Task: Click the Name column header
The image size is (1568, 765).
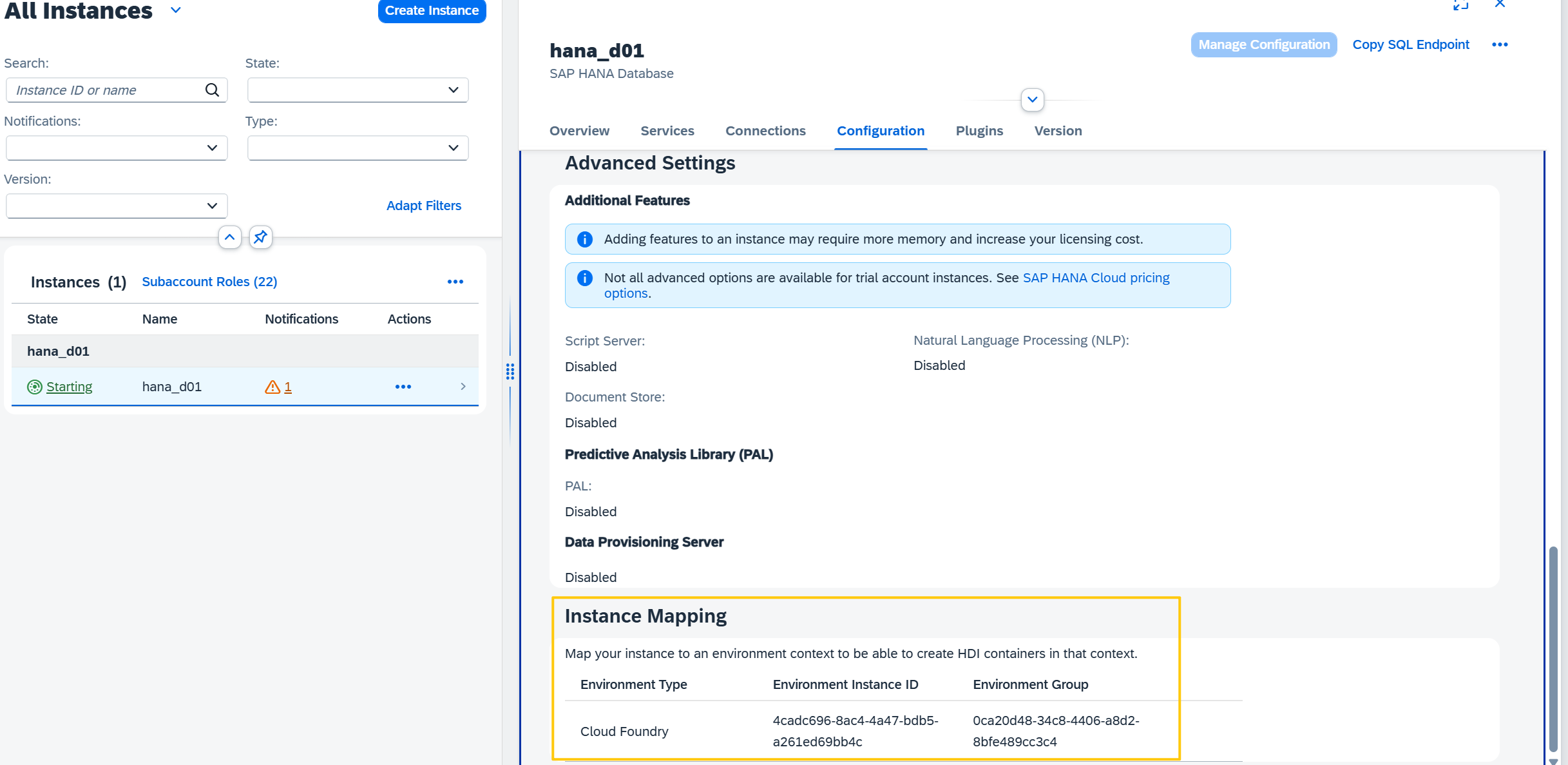Action: (x=160, y=319)
